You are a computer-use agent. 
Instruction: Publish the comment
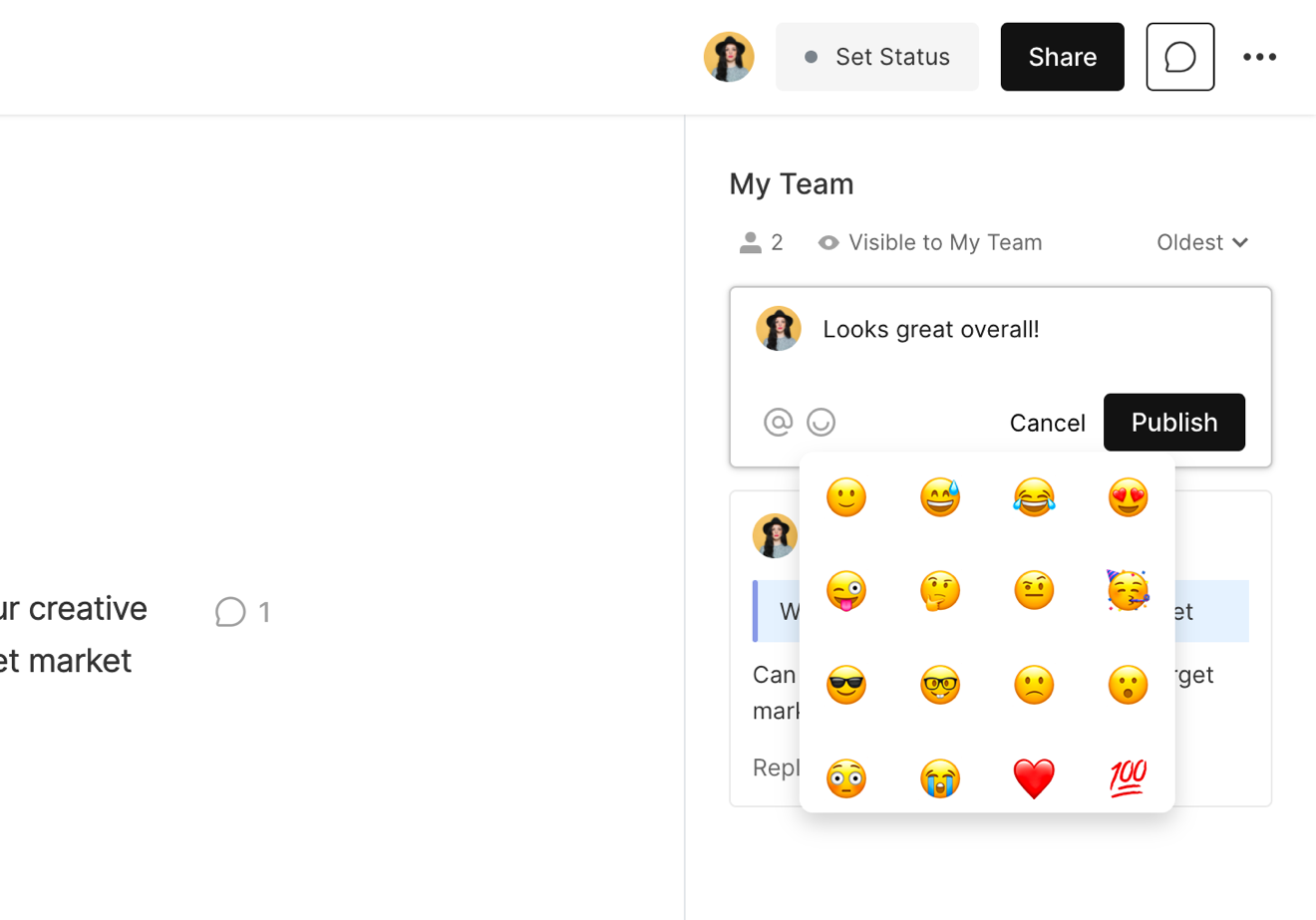[x=1173, y=423]
